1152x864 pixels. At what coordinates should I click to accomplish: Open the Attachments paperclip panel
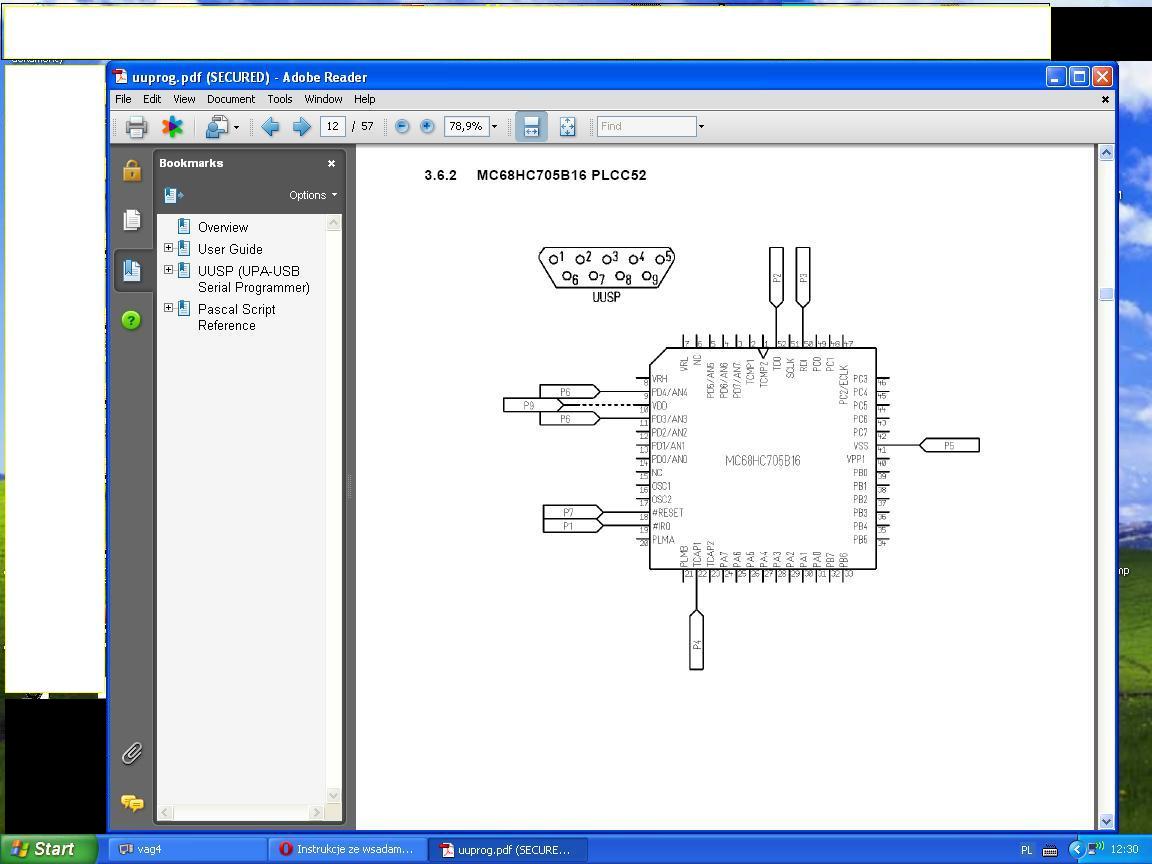(x=132, y=753)
